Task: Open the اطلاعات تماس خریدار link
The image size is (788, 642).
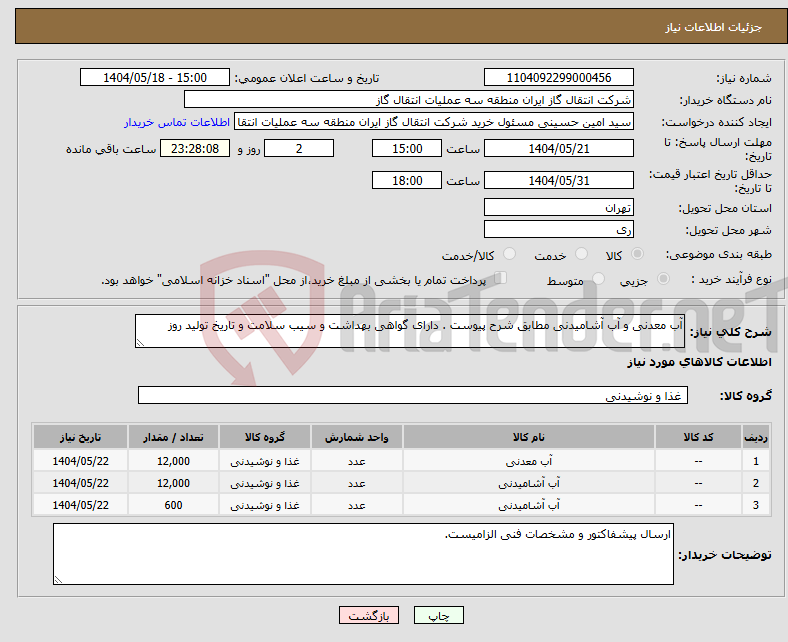Action: point(177,122)
